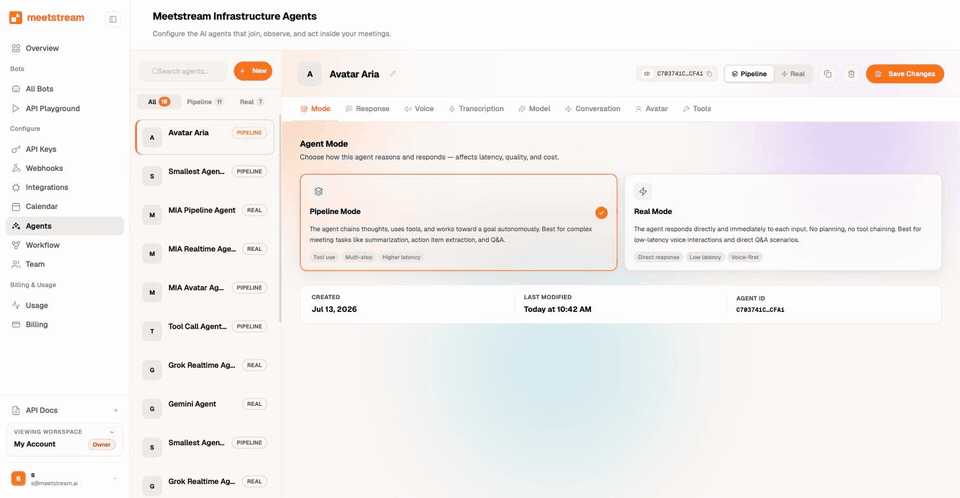The image size is (960, 498).
Task: Collapse the sidebar with the panel icon
Action: click(113, 19)
